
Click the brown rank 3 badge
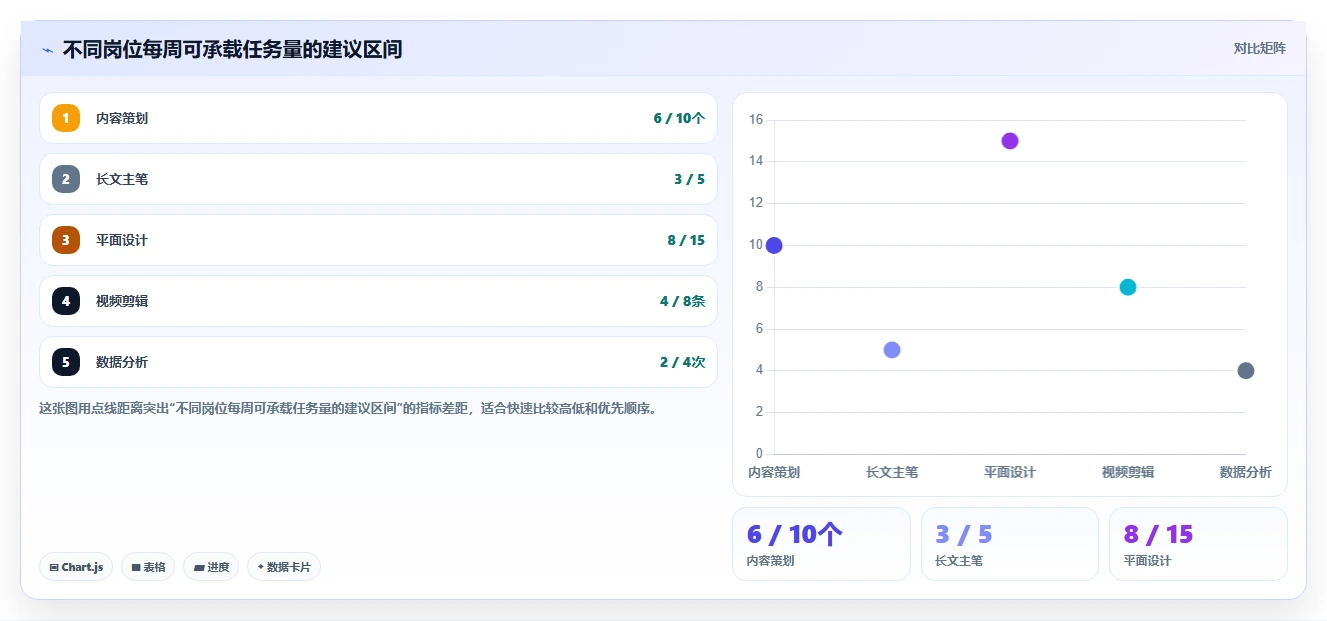tap(66, 240)
